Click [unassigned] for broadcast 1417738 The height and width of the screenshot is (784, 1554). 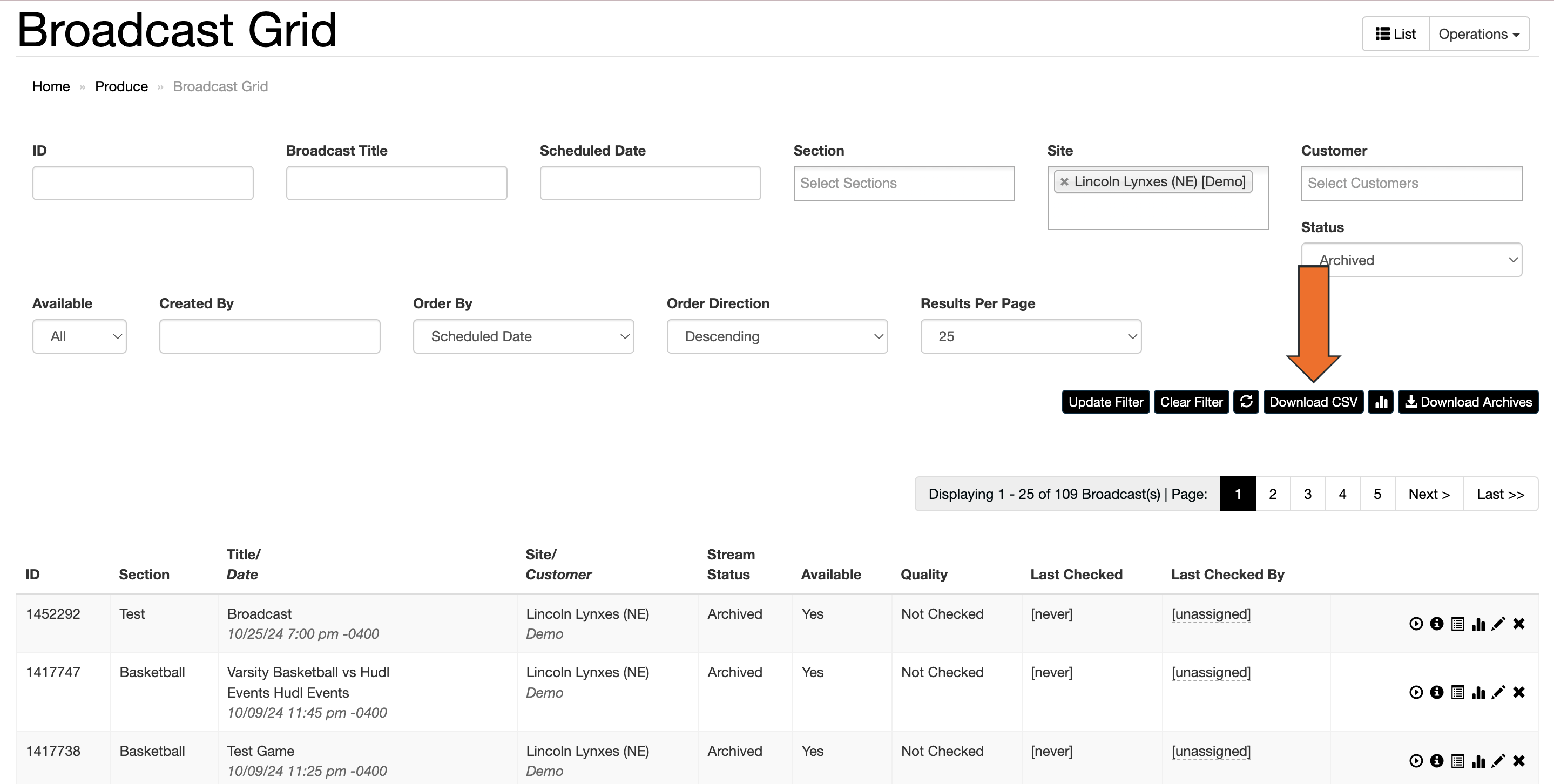tap(1211, 752)
